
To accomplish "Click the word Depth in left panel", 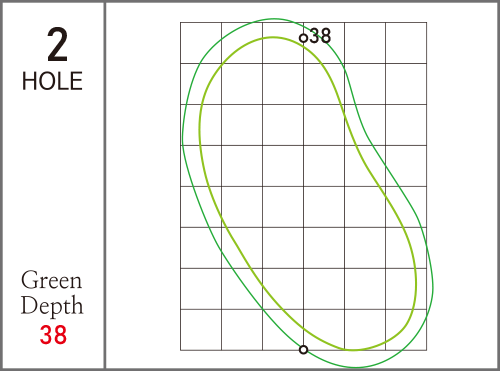I will 52,305.
